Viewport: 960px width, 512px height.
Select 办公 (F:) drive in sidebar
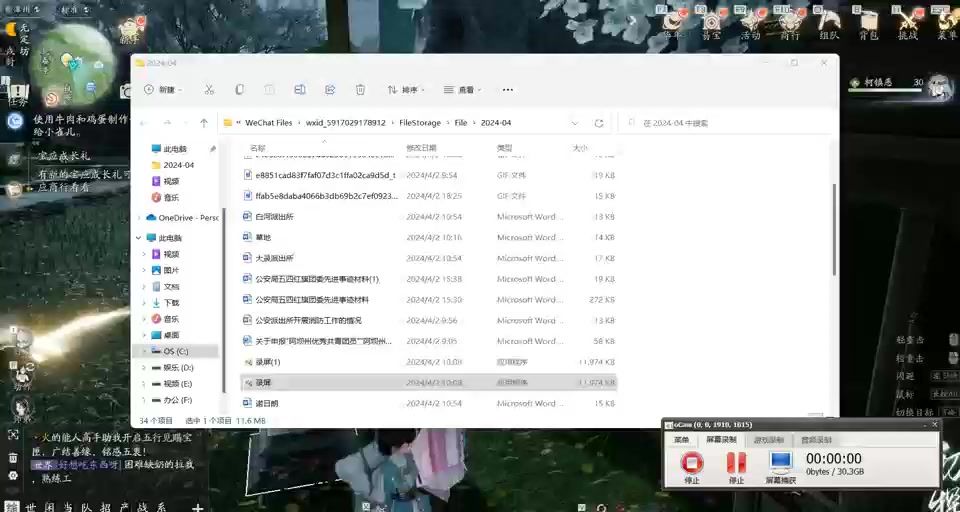tap(173, 400)
